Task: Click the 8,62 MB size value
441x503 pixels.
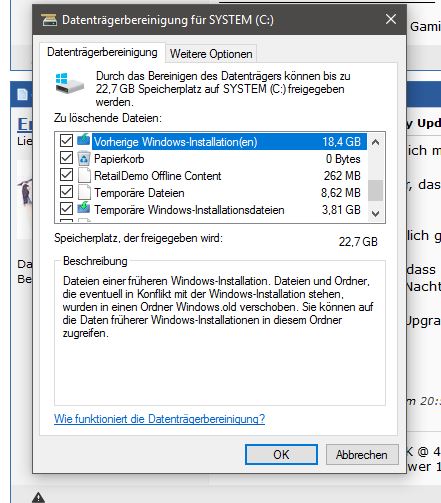Action: tap(341, 193)
